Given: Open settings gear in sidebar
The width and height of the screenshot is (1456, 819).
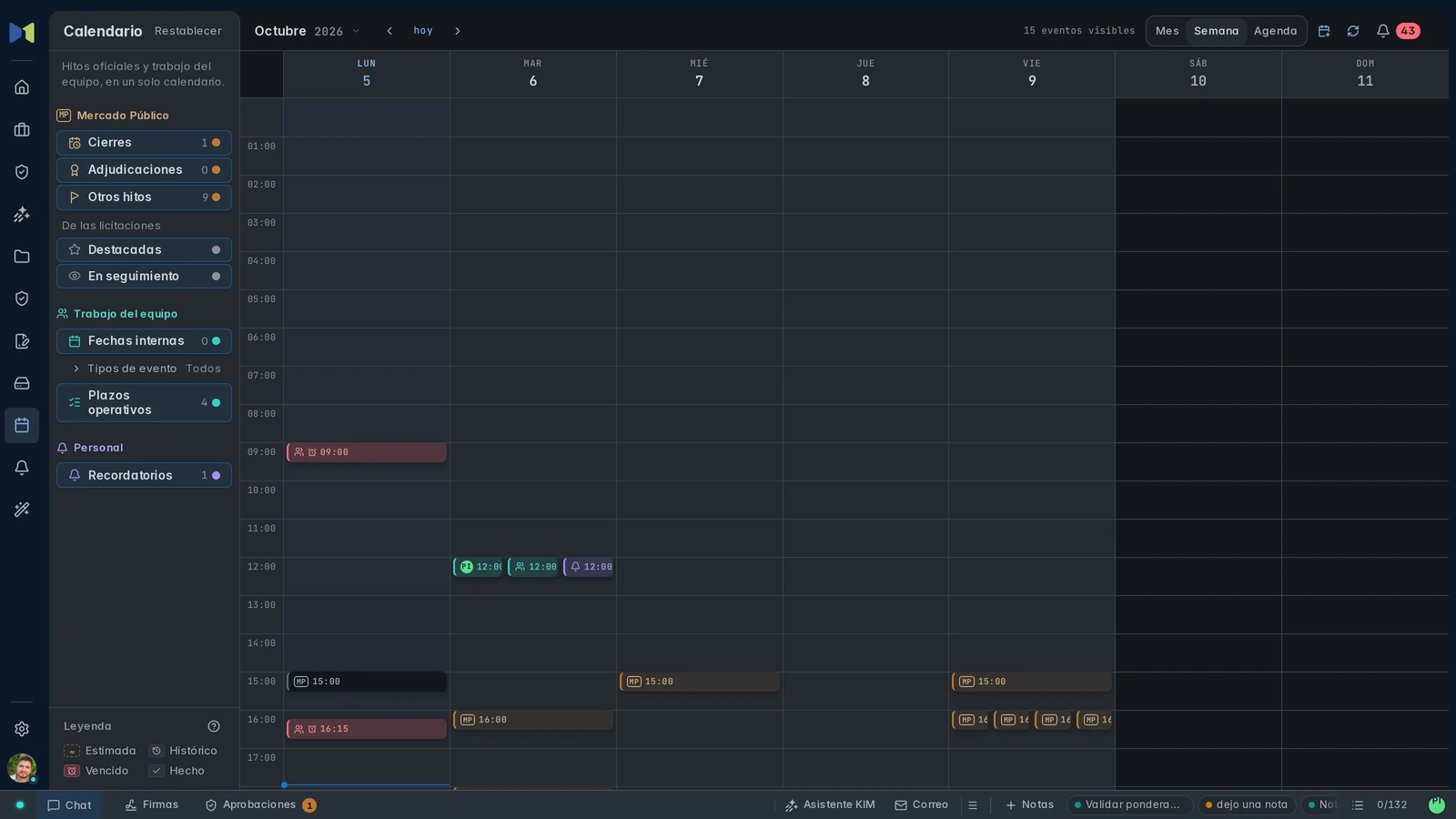Looking at the screenshot, I should [x=22, y=729].
